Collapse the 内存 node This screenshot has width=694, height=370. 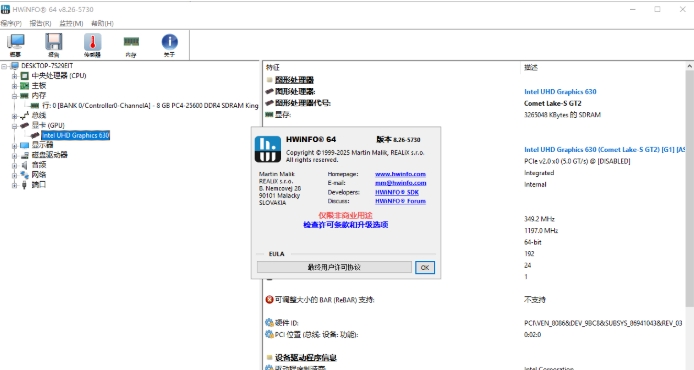[x=14, y=96]
